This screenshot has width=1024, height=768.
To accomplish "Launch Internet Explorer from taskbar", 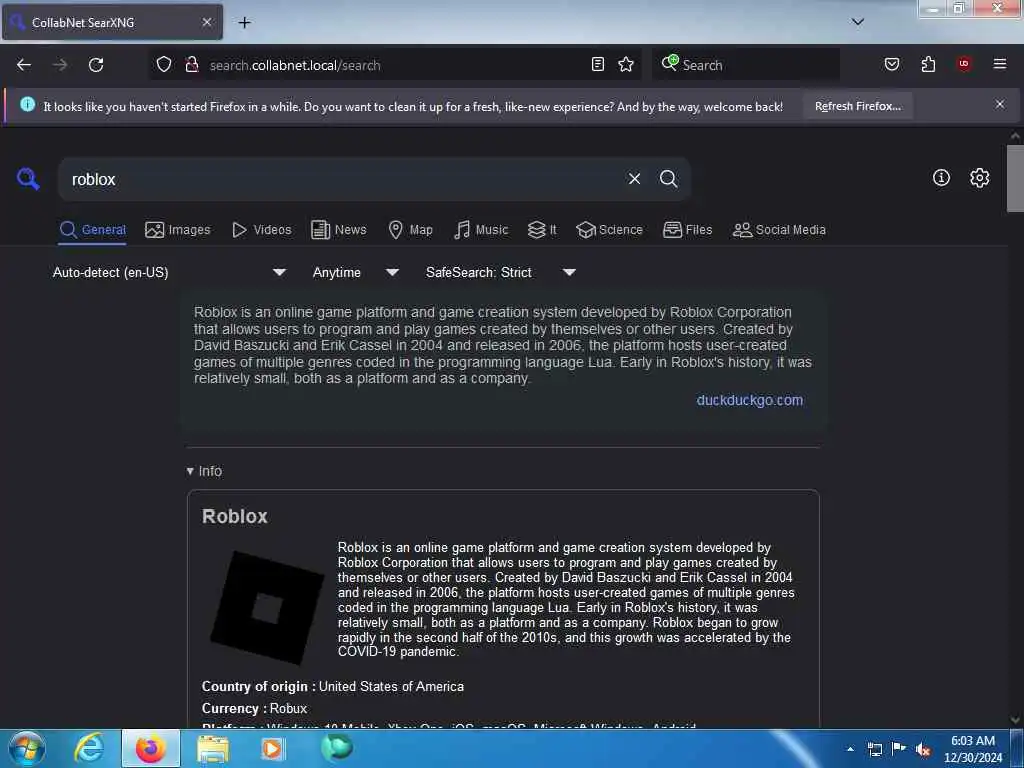I will pyautogui.click(x=88, y=748).
